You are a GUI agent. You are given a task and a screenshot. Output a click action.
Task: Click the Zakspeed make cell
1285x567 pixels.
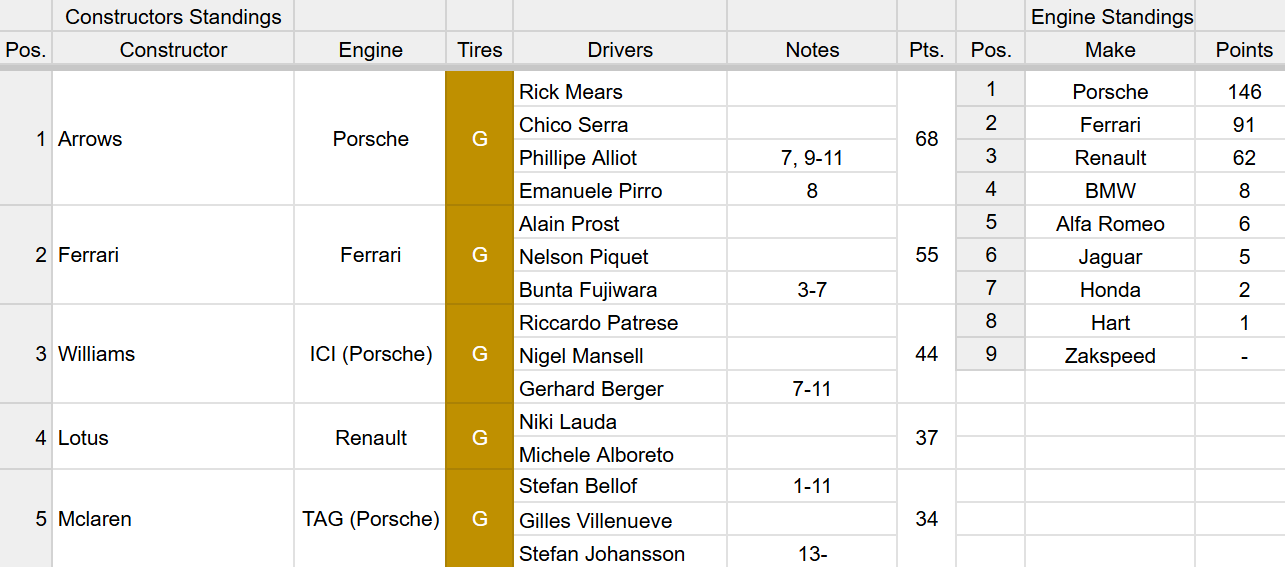(x=1110, y=355)
